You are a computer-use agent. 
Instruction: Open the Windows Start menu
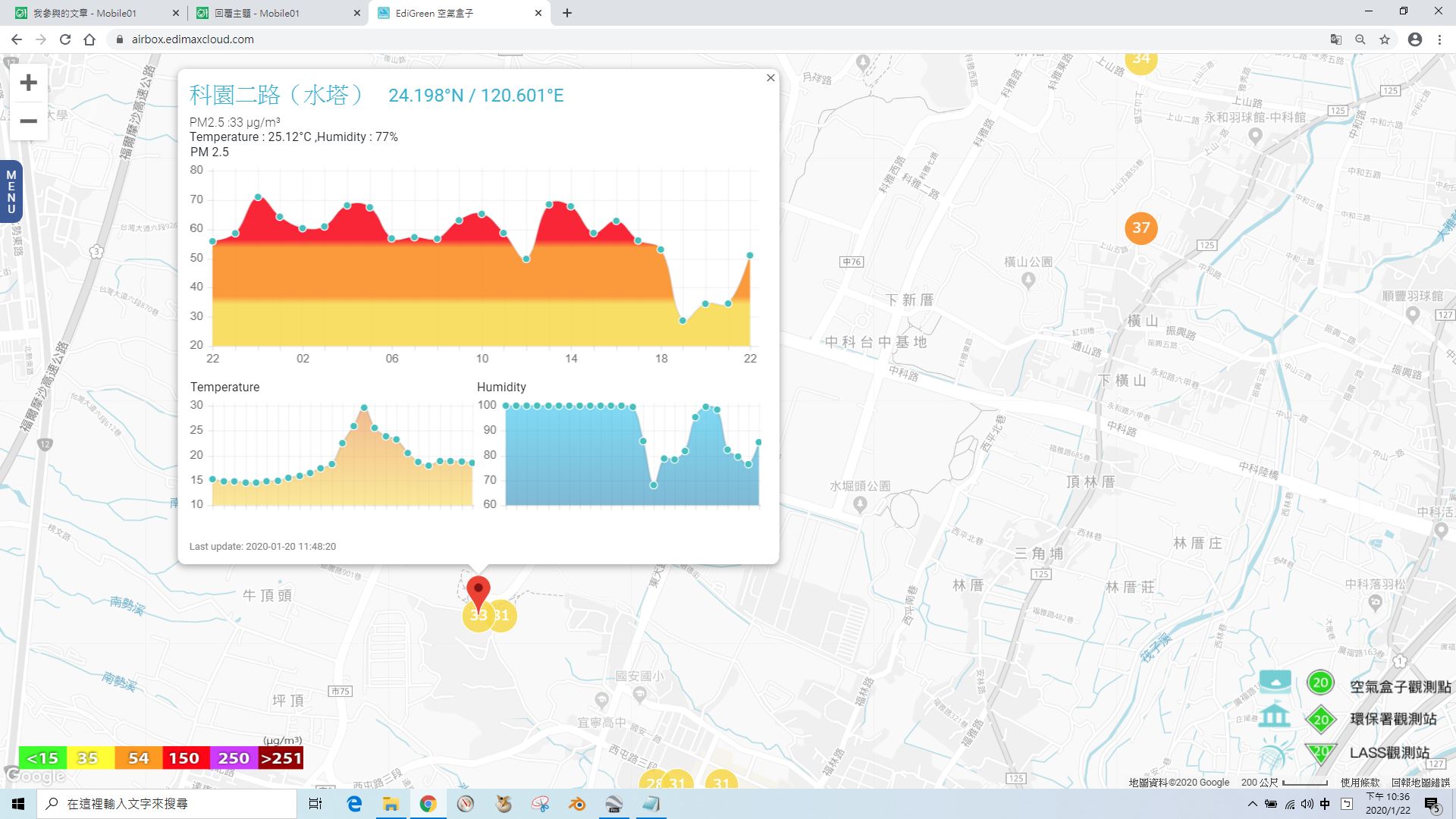18,804
